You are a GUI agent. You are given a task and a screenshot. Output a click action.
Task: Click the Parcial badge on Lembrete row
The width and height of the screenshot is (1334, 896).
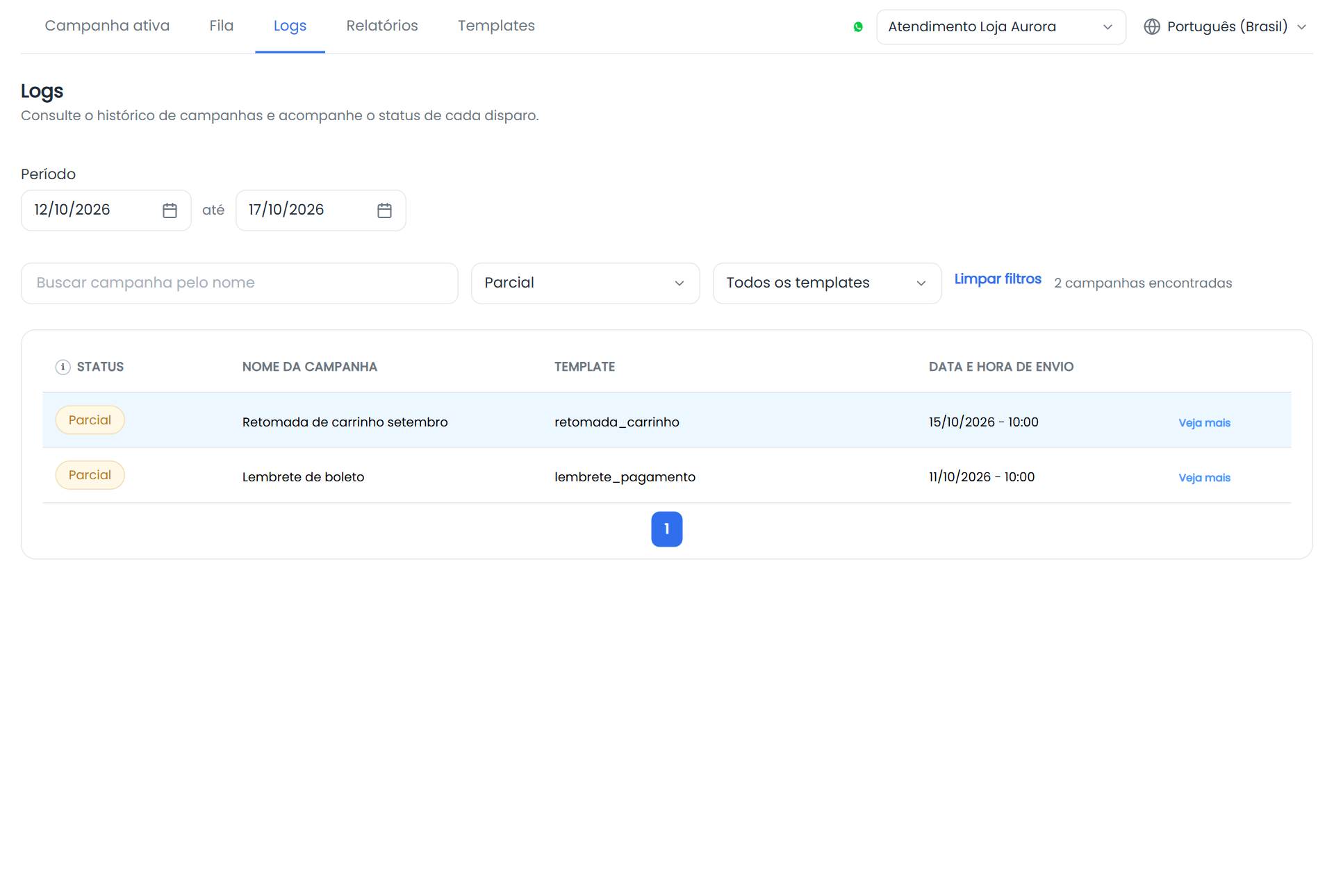90,475
